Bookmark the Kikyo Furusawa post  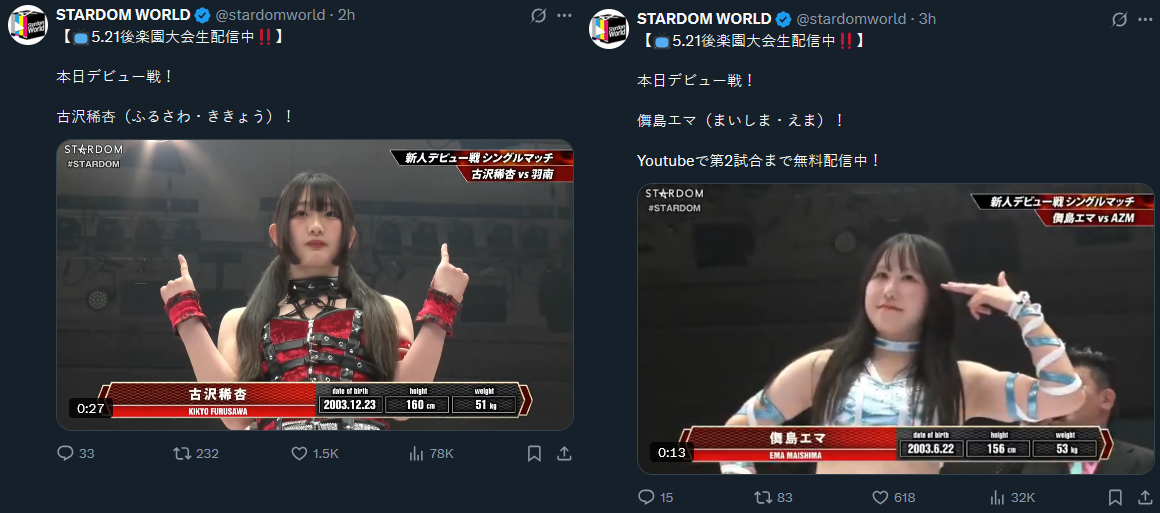click(x=534, y=454)
